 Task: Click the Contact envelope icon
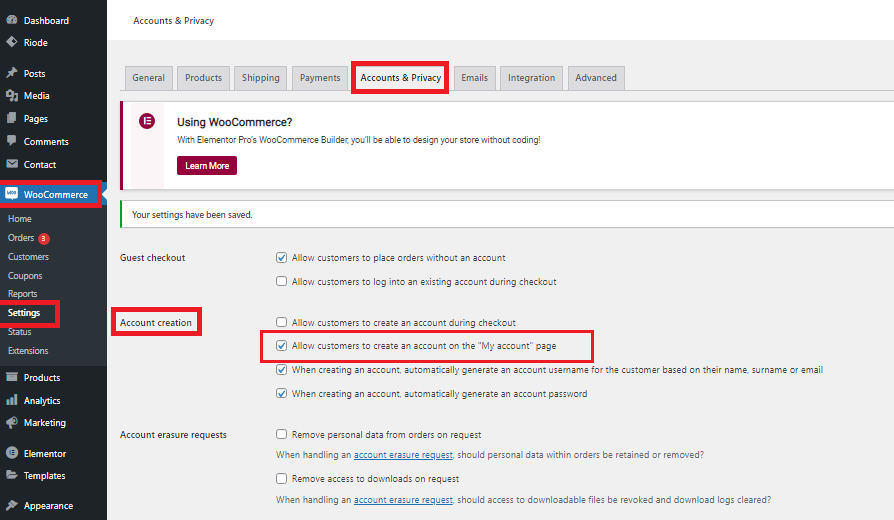[11, 164]
